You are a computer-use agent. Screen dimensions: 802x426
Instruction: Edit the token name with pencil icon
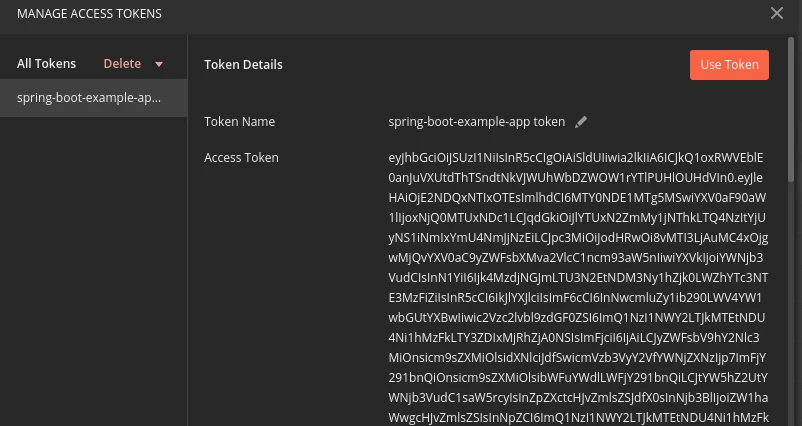581,122
